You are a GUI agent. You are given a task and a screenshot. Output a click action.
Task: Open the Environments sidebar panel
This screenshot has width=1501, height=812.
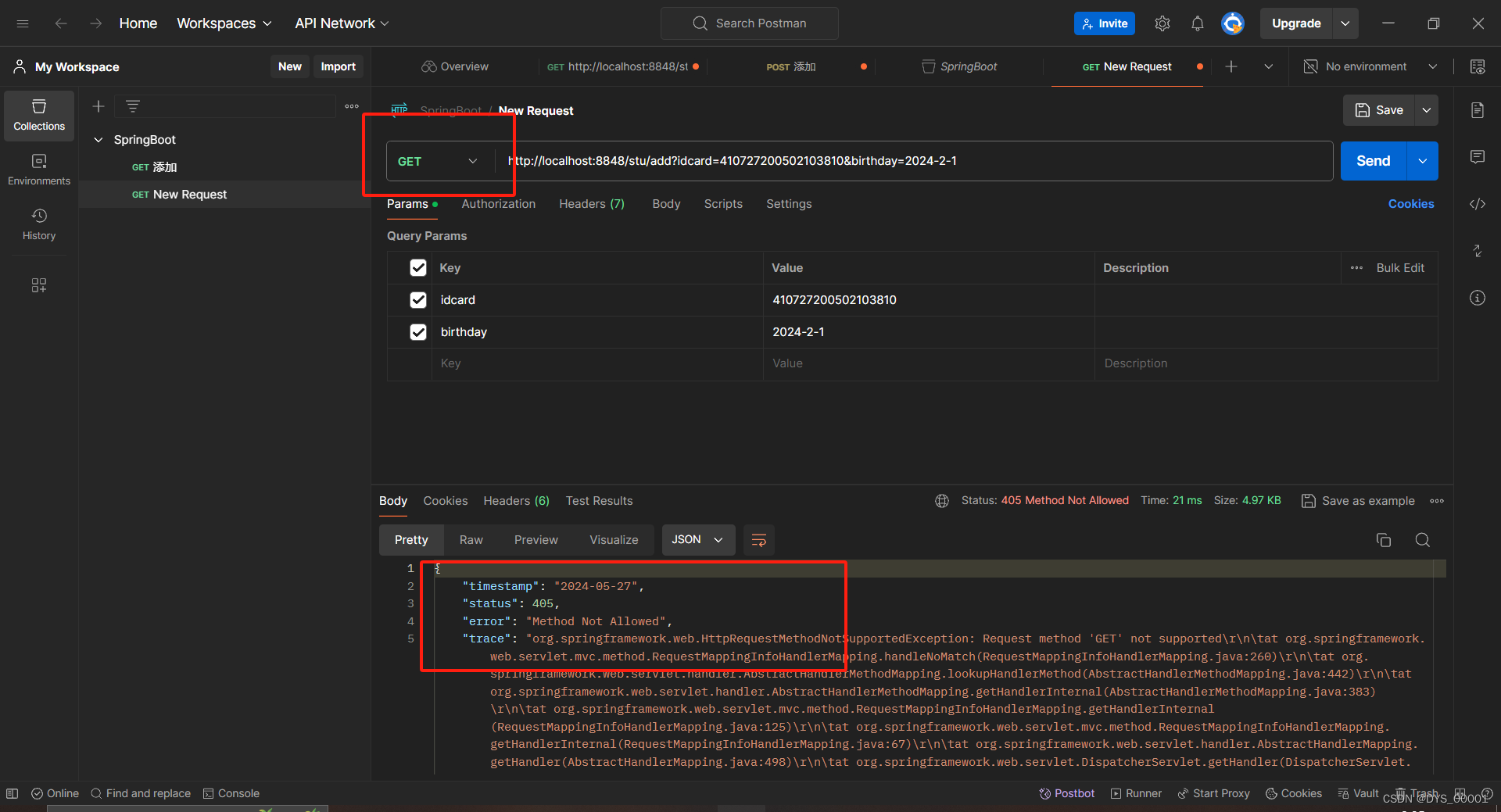39,170
